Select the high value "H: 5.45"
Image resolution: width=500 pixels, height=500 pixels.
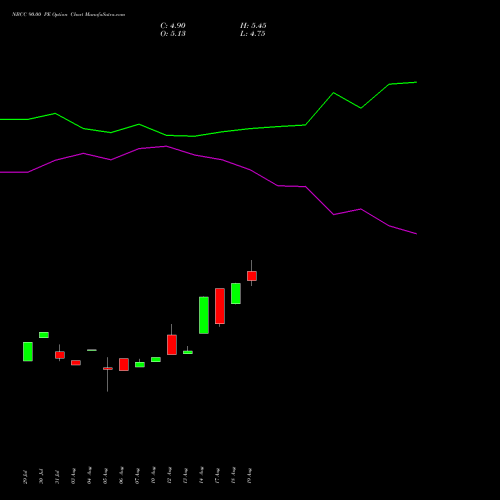tap(253, 26)
